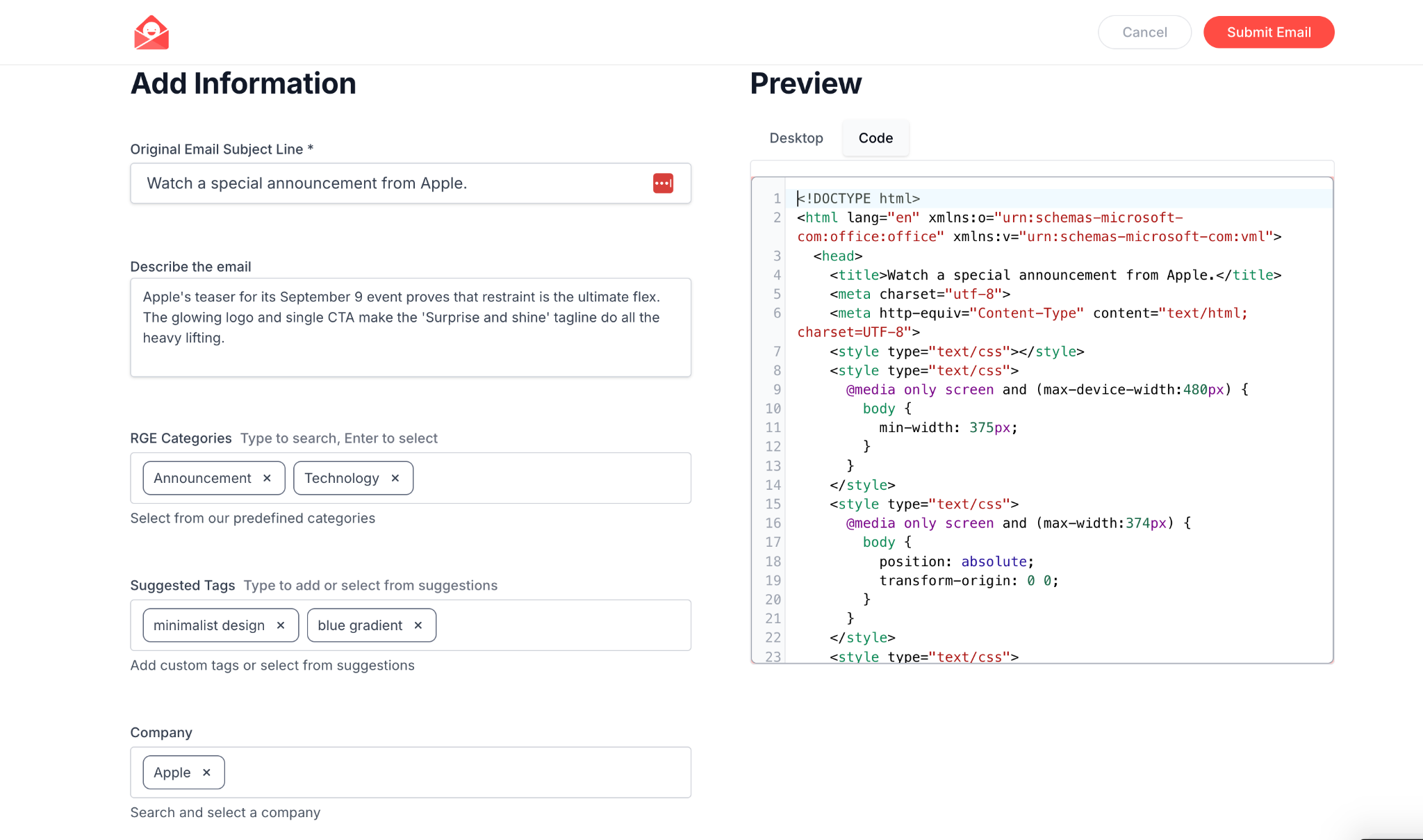Click the red envelope logo icon

click(x=151, y=32)
